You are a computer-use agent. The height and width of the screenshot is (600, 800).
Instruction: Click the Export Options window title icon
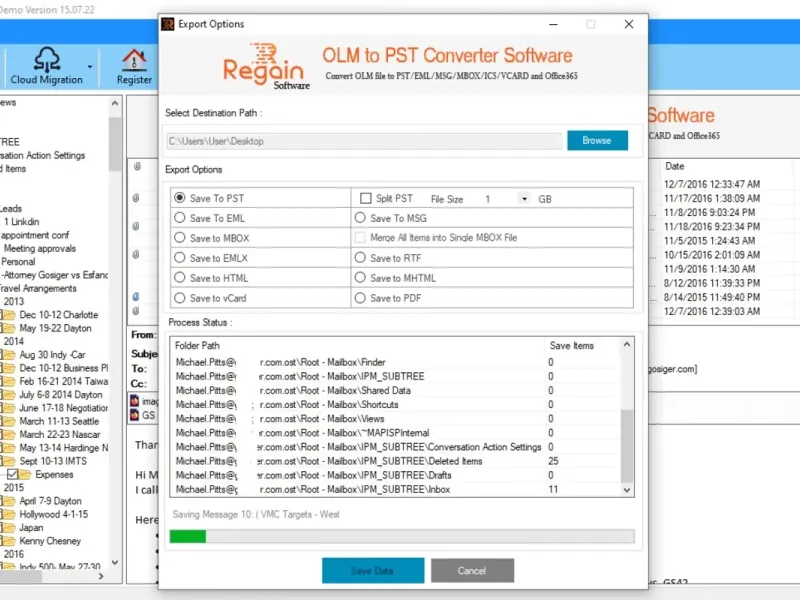tap(167, 24)
